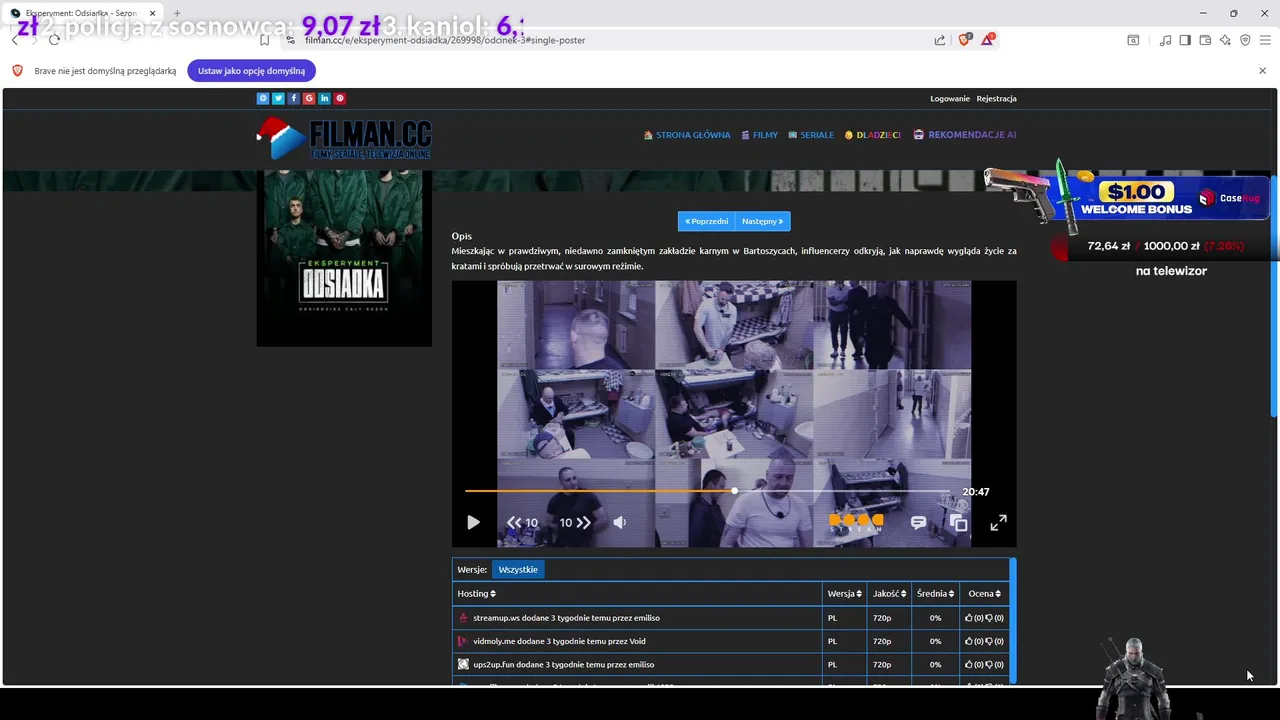Thumbs up the vidmoly.me source
The image size is (1280, 720).
click(x=969, y=641)
